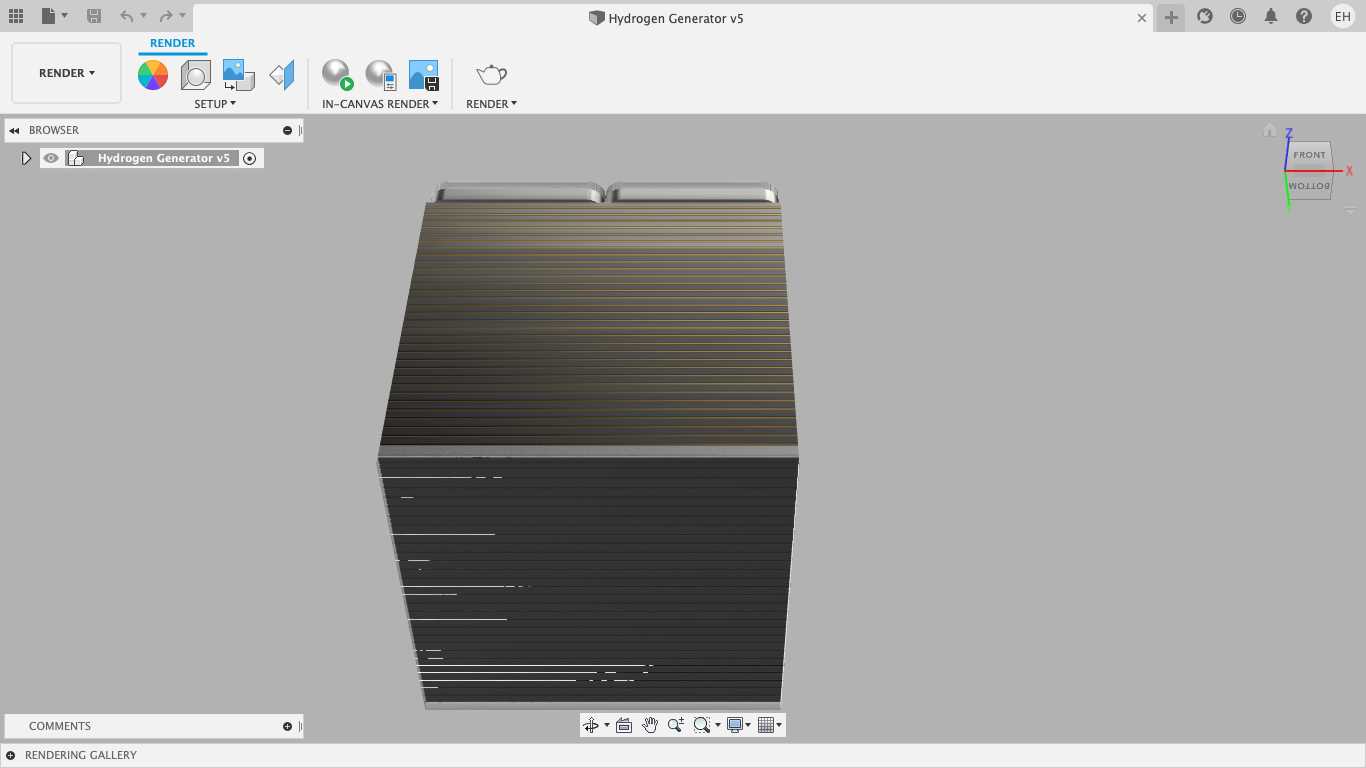1366x768 pixels.
Task: Add a new design tab
Action: coord(1171,17)
